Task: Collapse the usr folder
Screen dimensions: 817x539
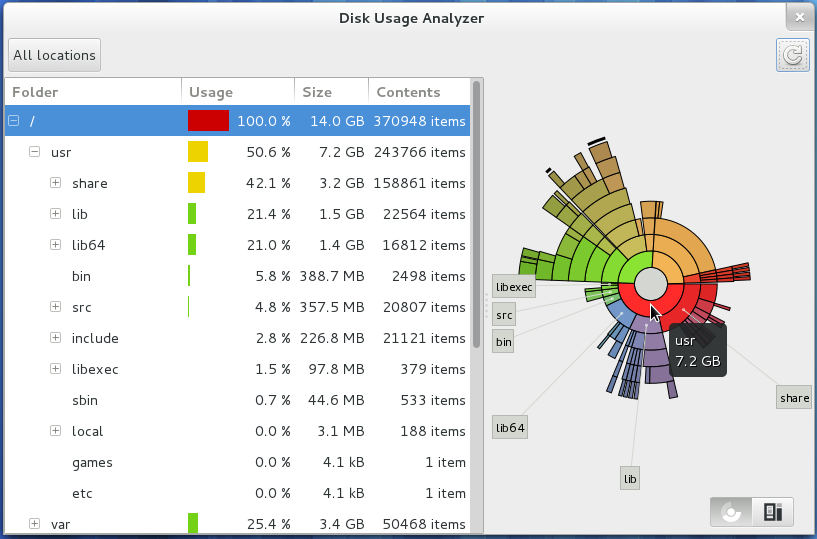Action: [34, 152]
